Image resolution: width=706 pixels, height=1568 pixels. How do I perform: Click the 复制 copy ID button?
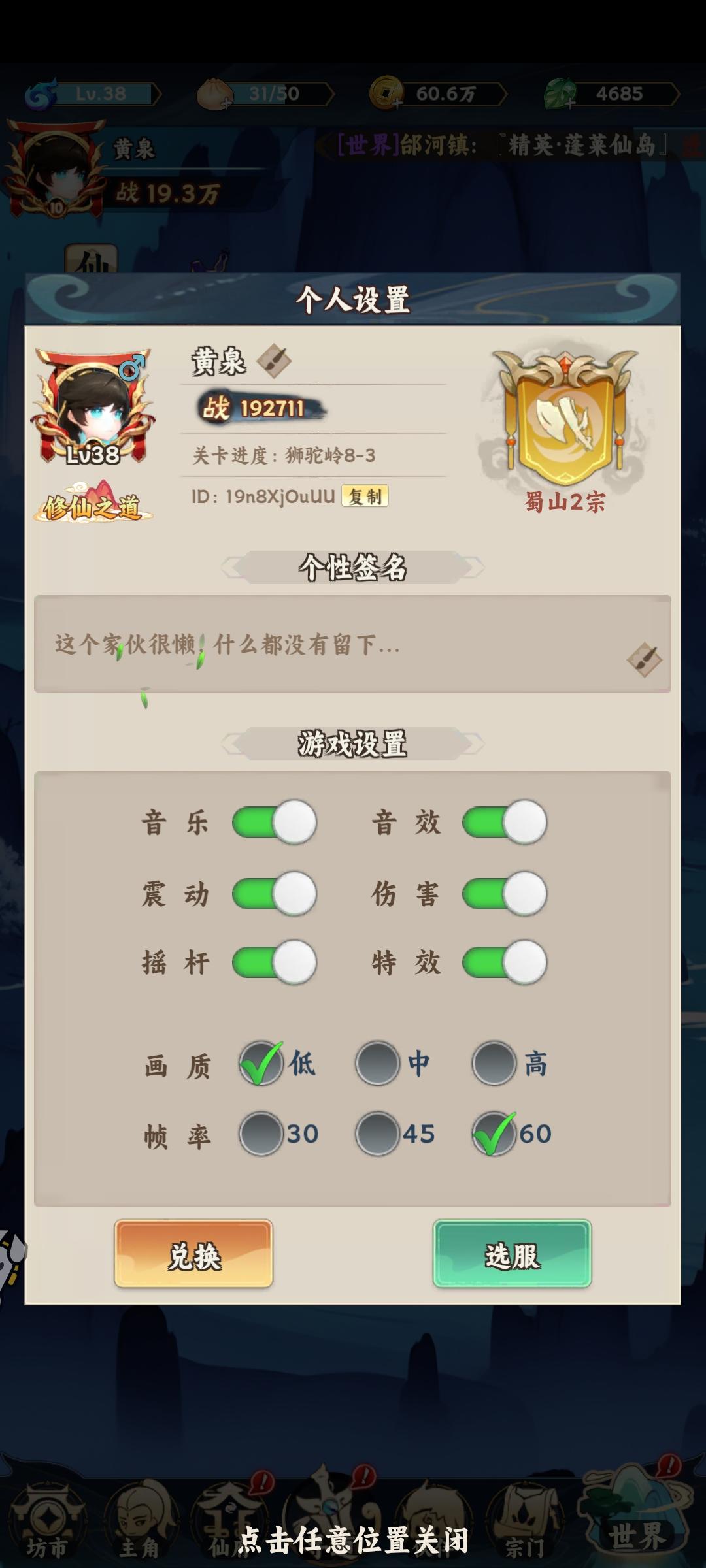tap(365, 497)
